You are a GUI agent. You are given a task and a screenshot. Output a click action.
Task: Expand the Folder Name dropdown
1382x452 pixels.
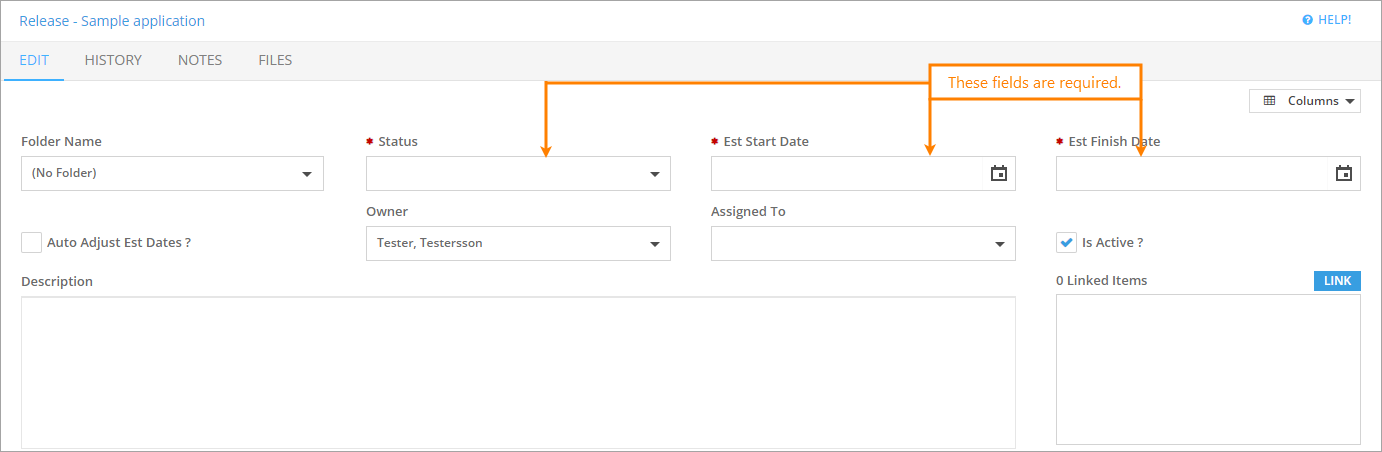click(307, 174)
